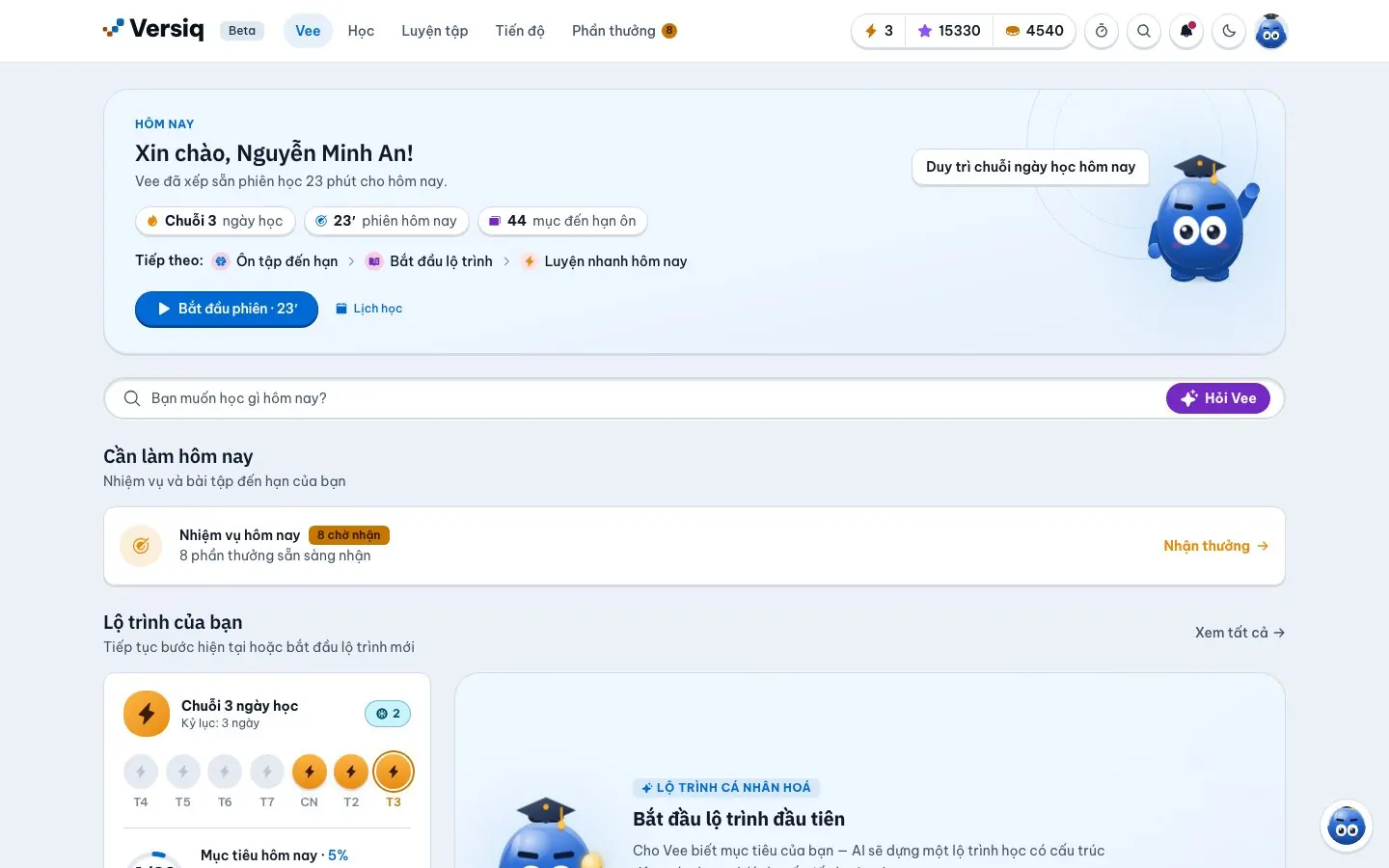Click the search magnifier icon in header
Screen dimensions: 1389x868
click(x=1144, y=31)
